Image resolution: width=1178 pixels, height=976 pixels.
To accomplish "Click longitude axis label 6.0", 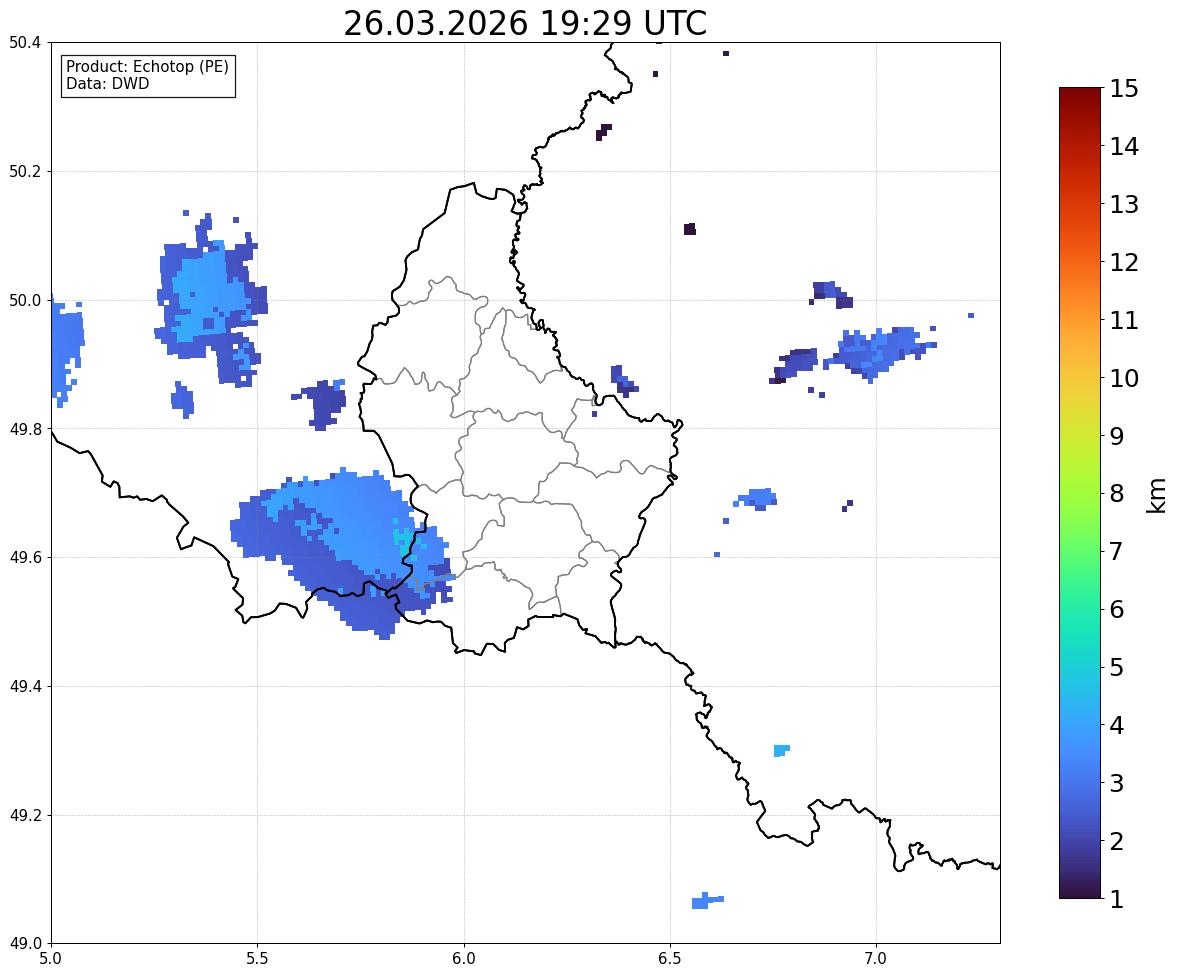I will click(464, 959).
